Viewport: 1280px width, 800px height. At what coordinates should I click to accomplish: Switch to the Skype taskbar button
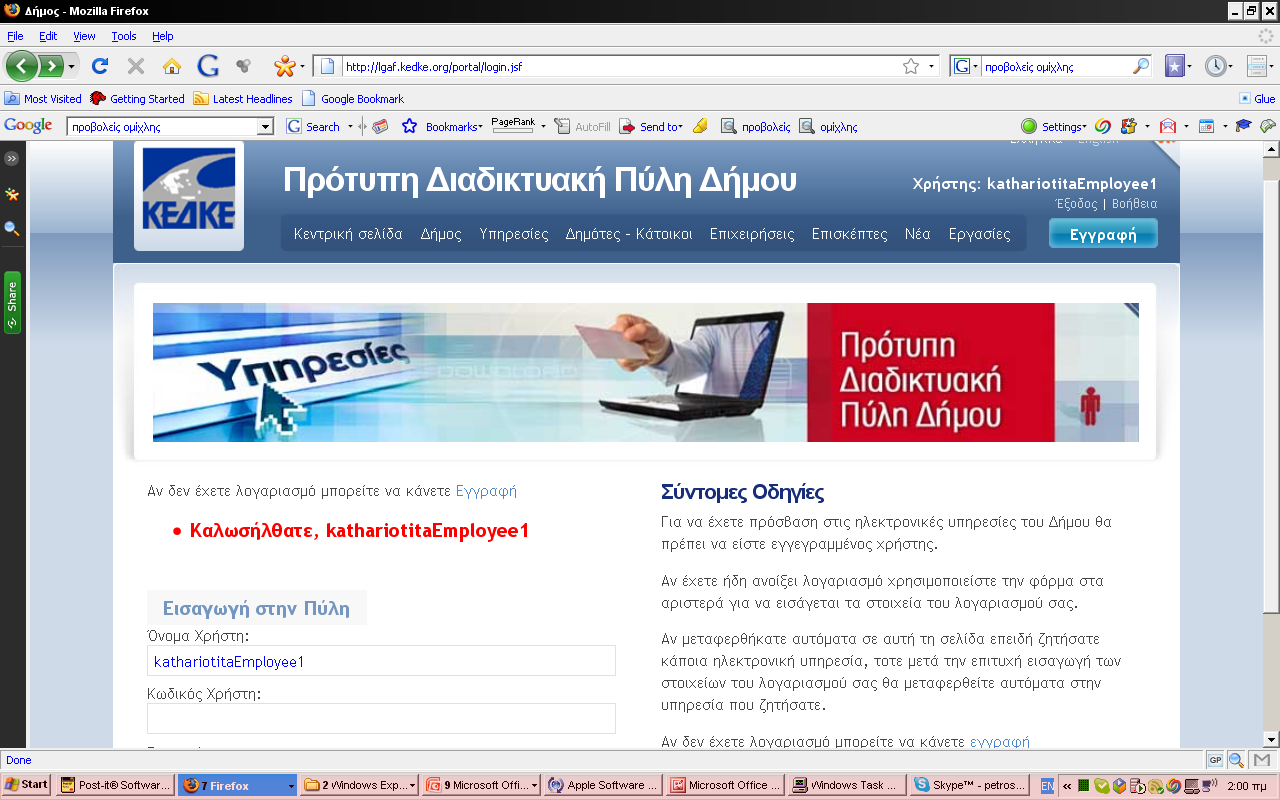pos(968,785)
